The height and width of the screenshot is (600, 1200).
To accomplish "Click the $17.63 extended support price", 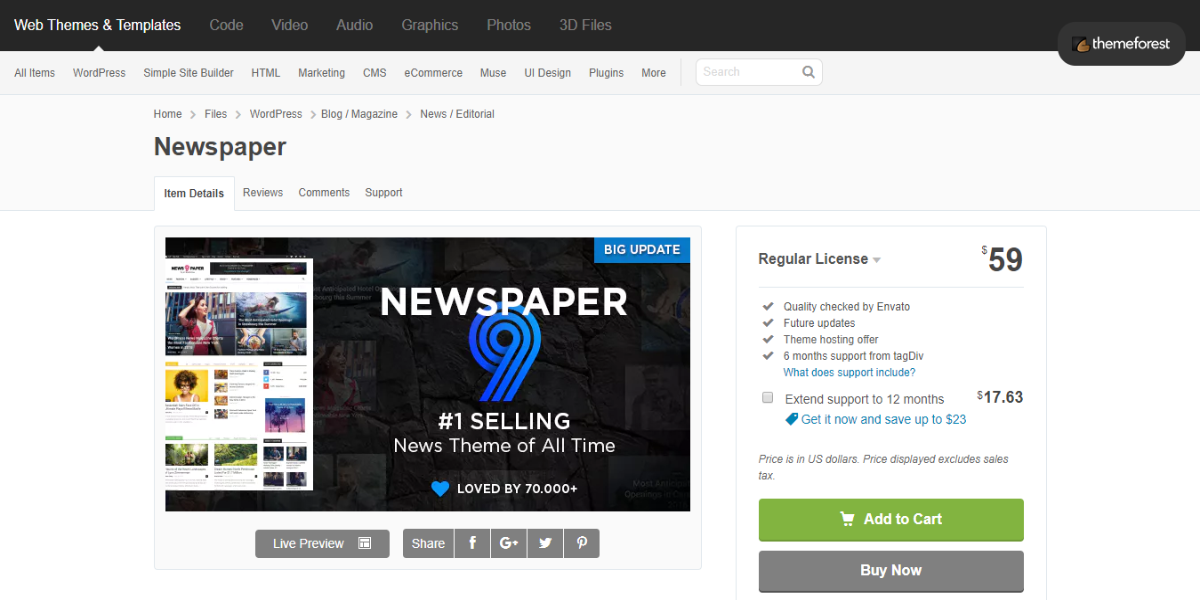I will click(x=1000, y=397).
